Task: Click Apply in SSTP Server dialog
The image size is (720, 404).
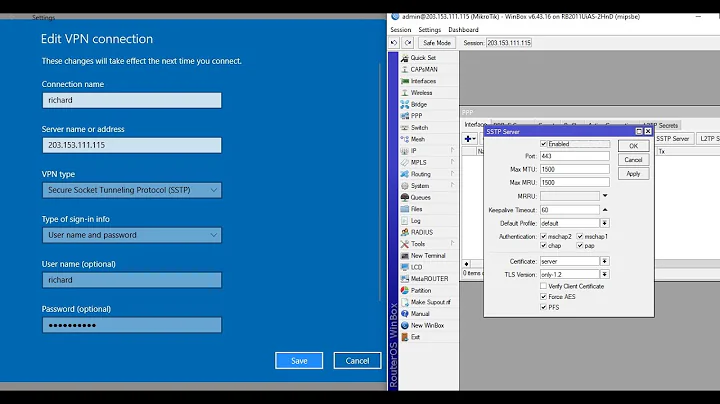Action: (633, 174)
